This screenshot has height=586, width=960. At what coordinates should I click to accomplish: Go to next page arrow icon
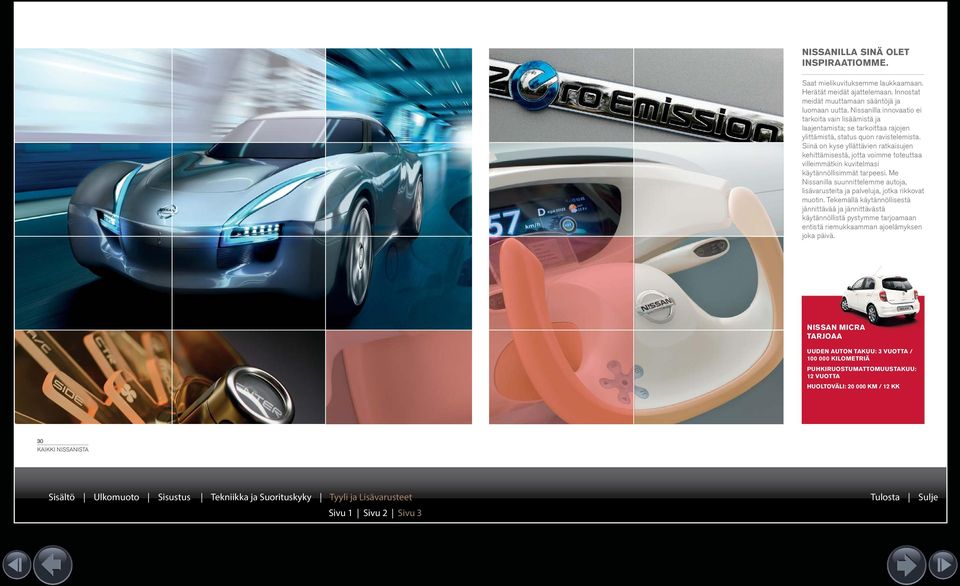point(906,565)
